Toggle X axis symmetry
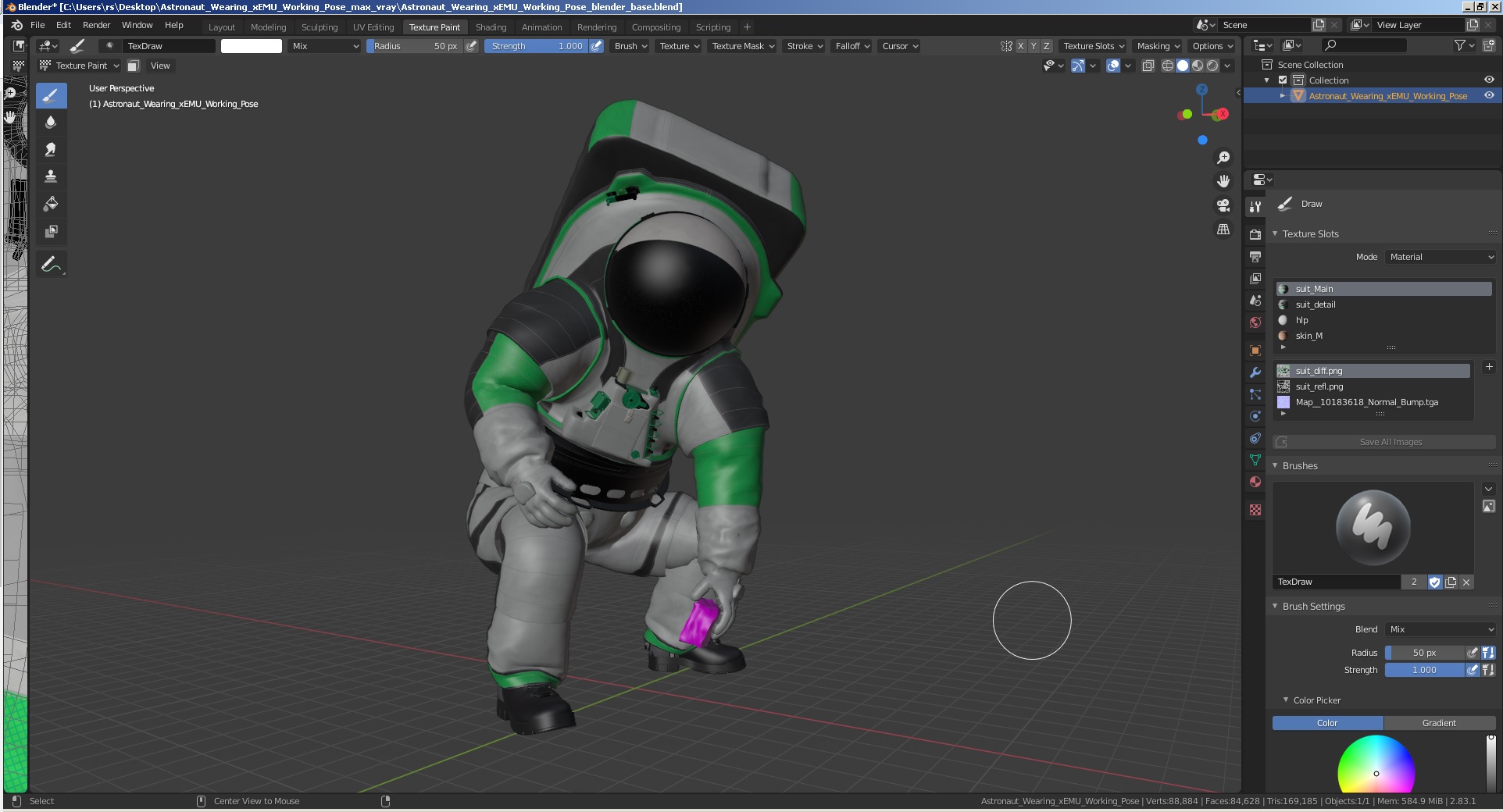The image size is (1503, 812). [1020, 46]
